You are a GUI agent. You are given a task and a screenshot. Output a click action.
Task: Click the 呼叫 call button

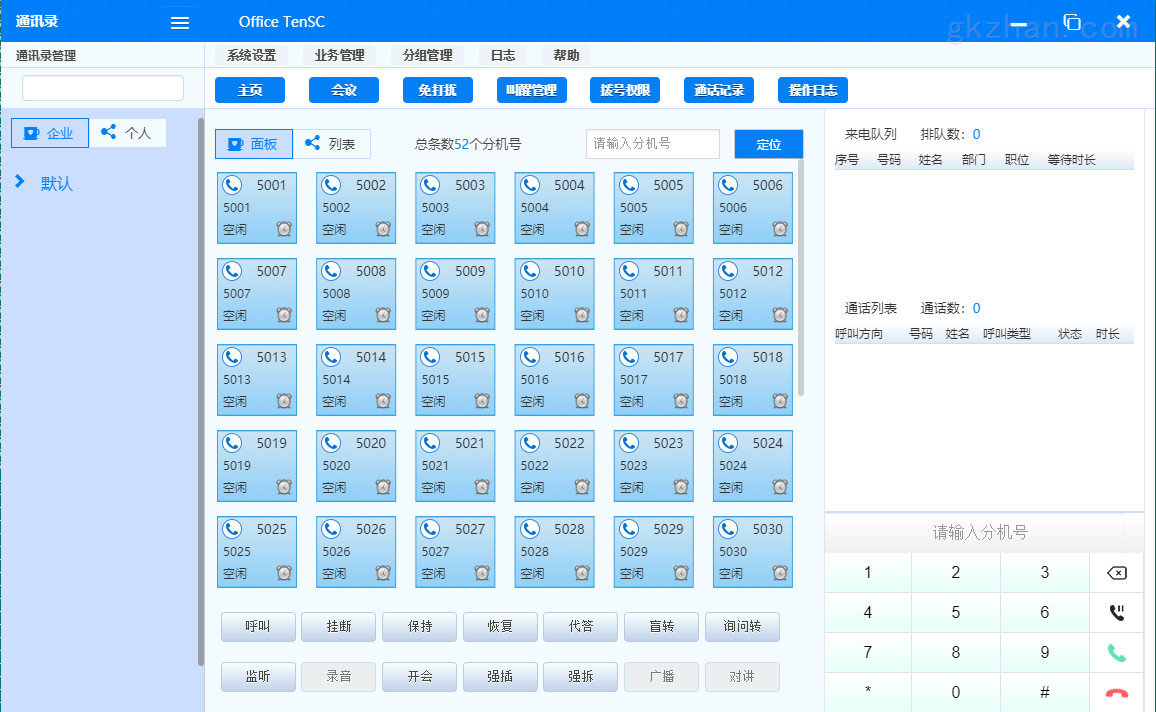click(257, 627)
